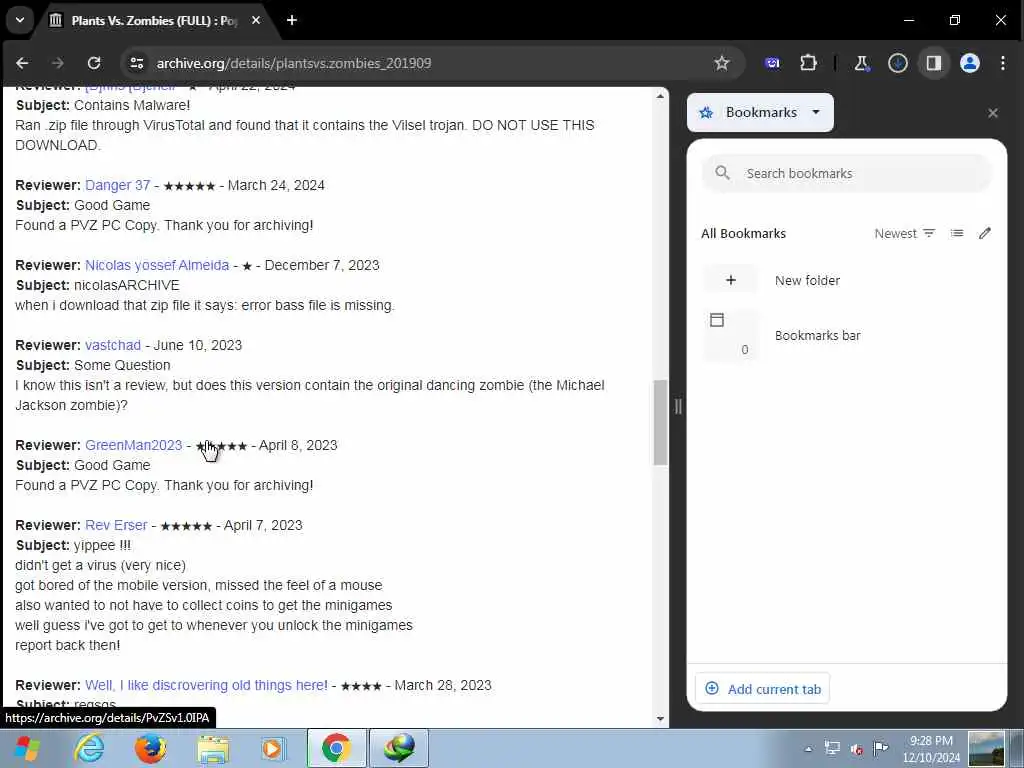Open reviewer GreenMan2023 profile link

tap(133, 445)
